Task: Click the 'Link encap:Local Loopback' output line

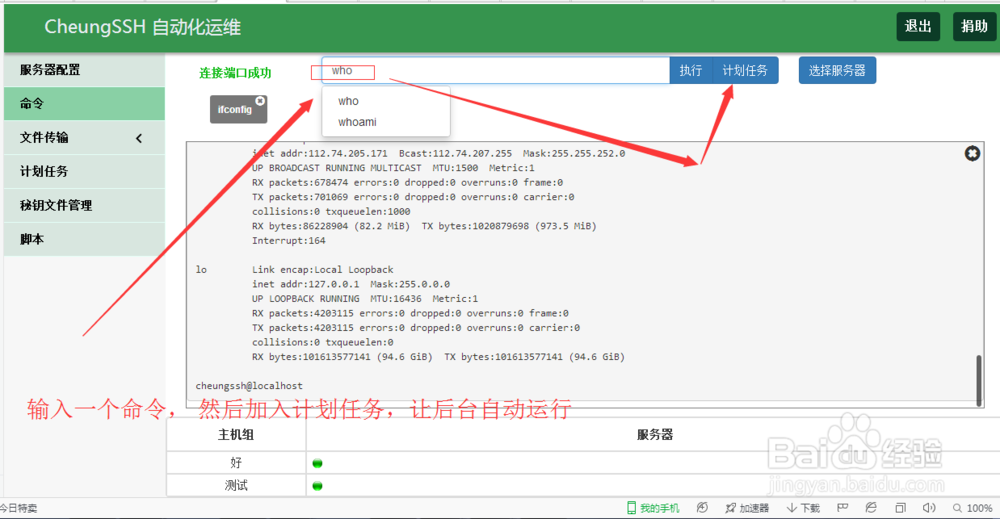Action: pos(323,270)
